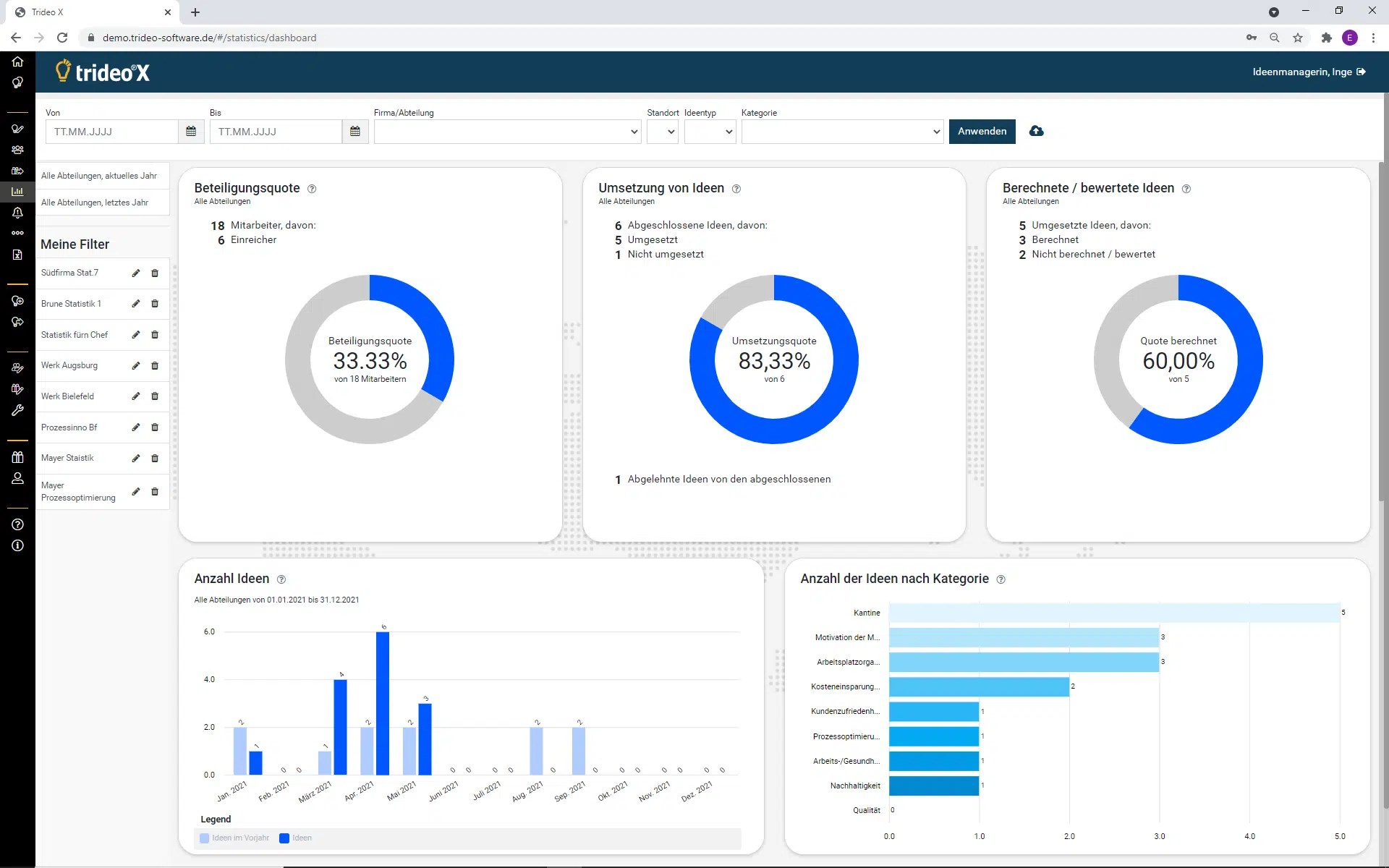This screenshot has width=1389, height=868.
Task: Click the notifications bell sidebar icon
Action: pyautogui.click(x=17, y=213)
